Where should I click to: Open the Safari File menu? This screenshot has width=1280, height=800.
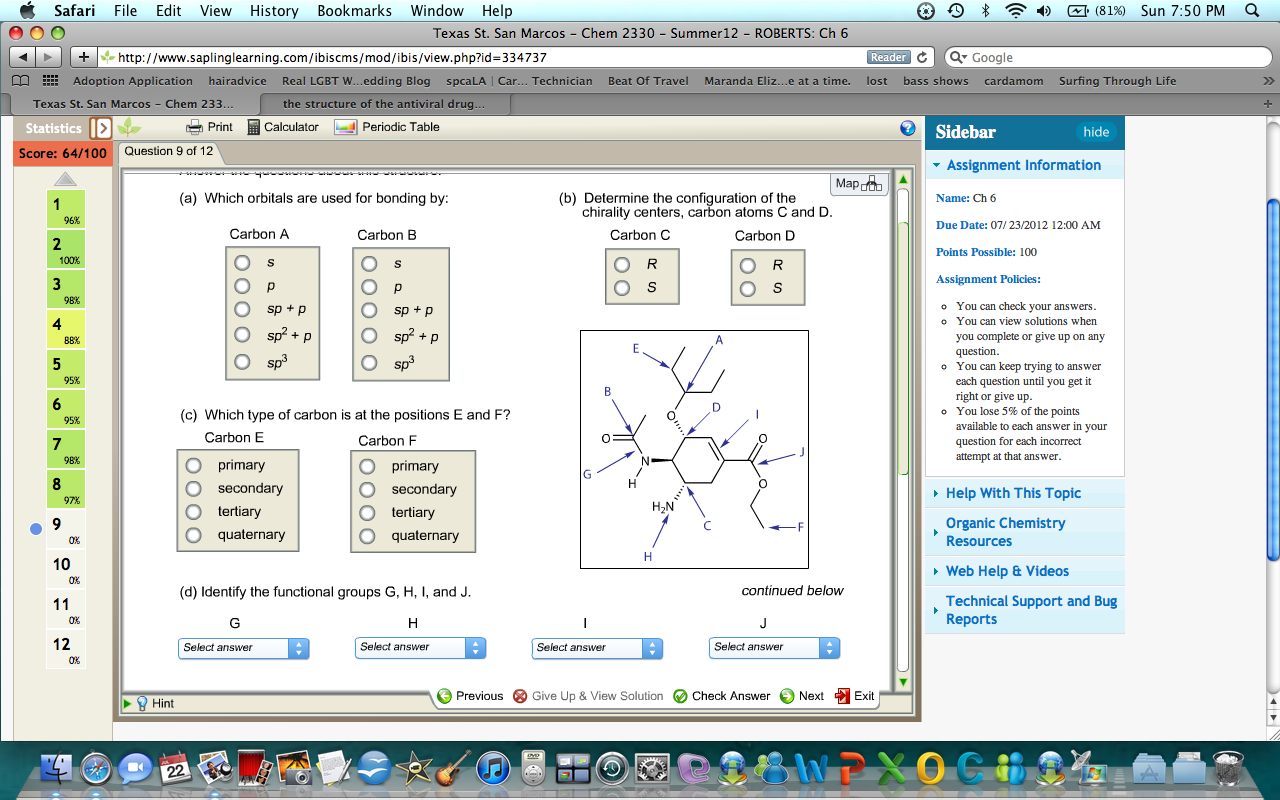coord(126,11)
